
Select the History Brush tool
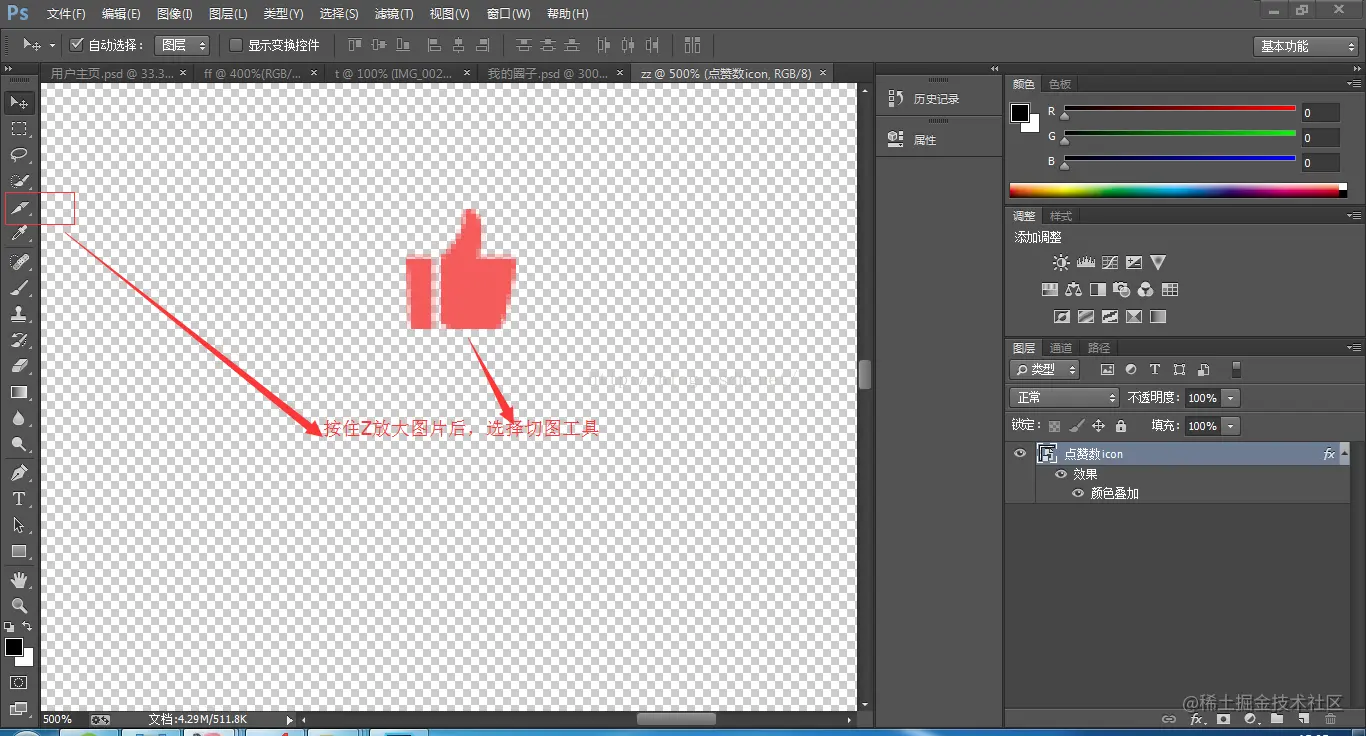pos(19,340)
